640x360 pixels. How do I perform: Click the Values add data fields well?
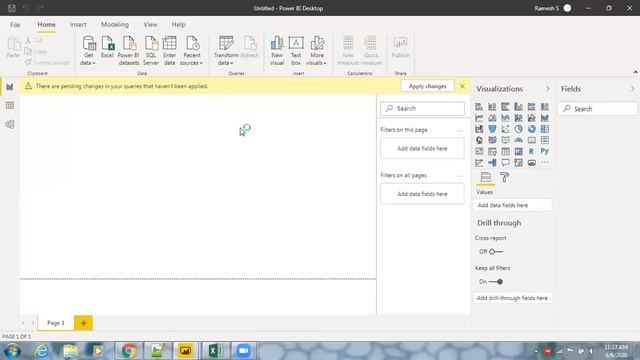coord(513,205)
